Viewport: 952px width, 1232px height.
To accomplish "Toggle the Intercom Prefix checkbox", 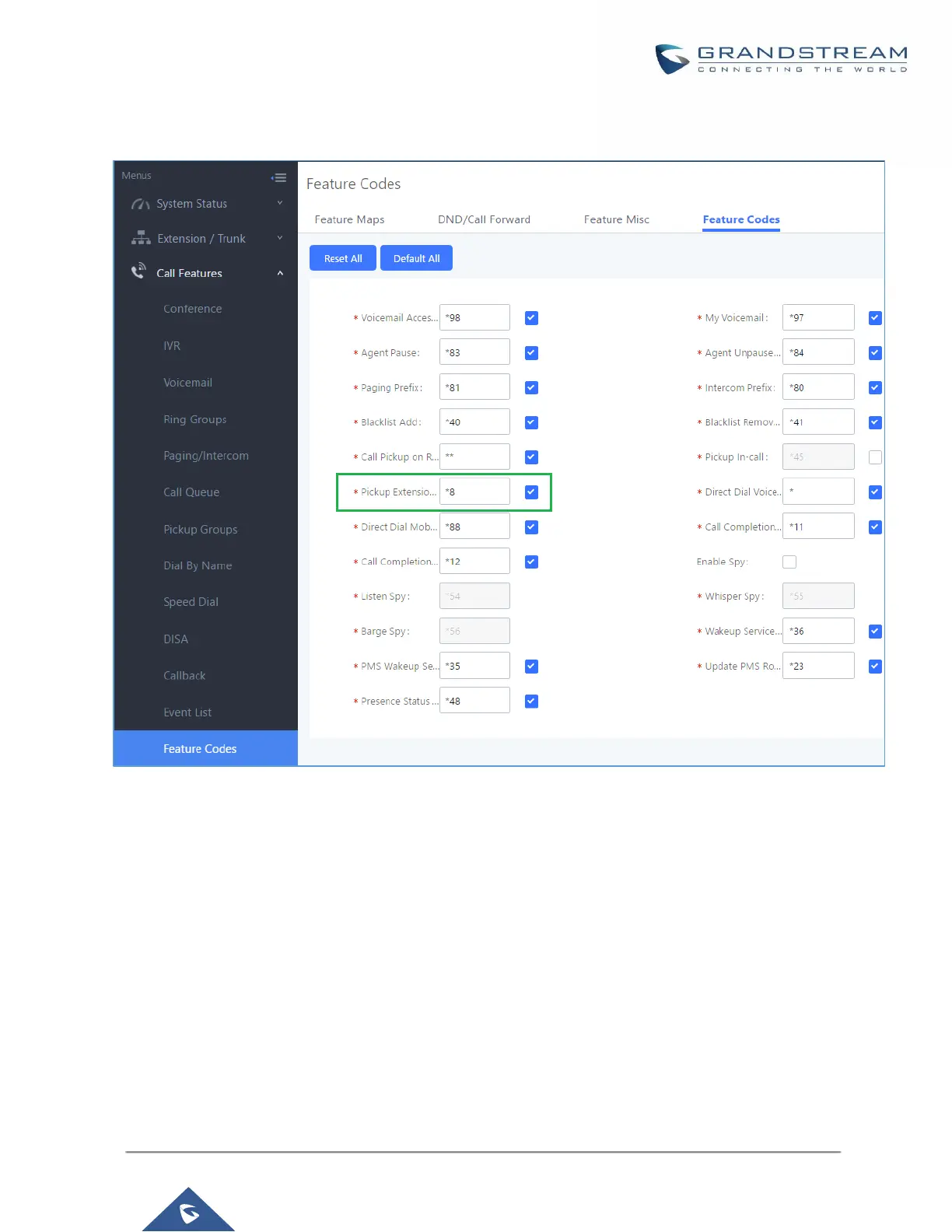I will (x=875, y=387).
